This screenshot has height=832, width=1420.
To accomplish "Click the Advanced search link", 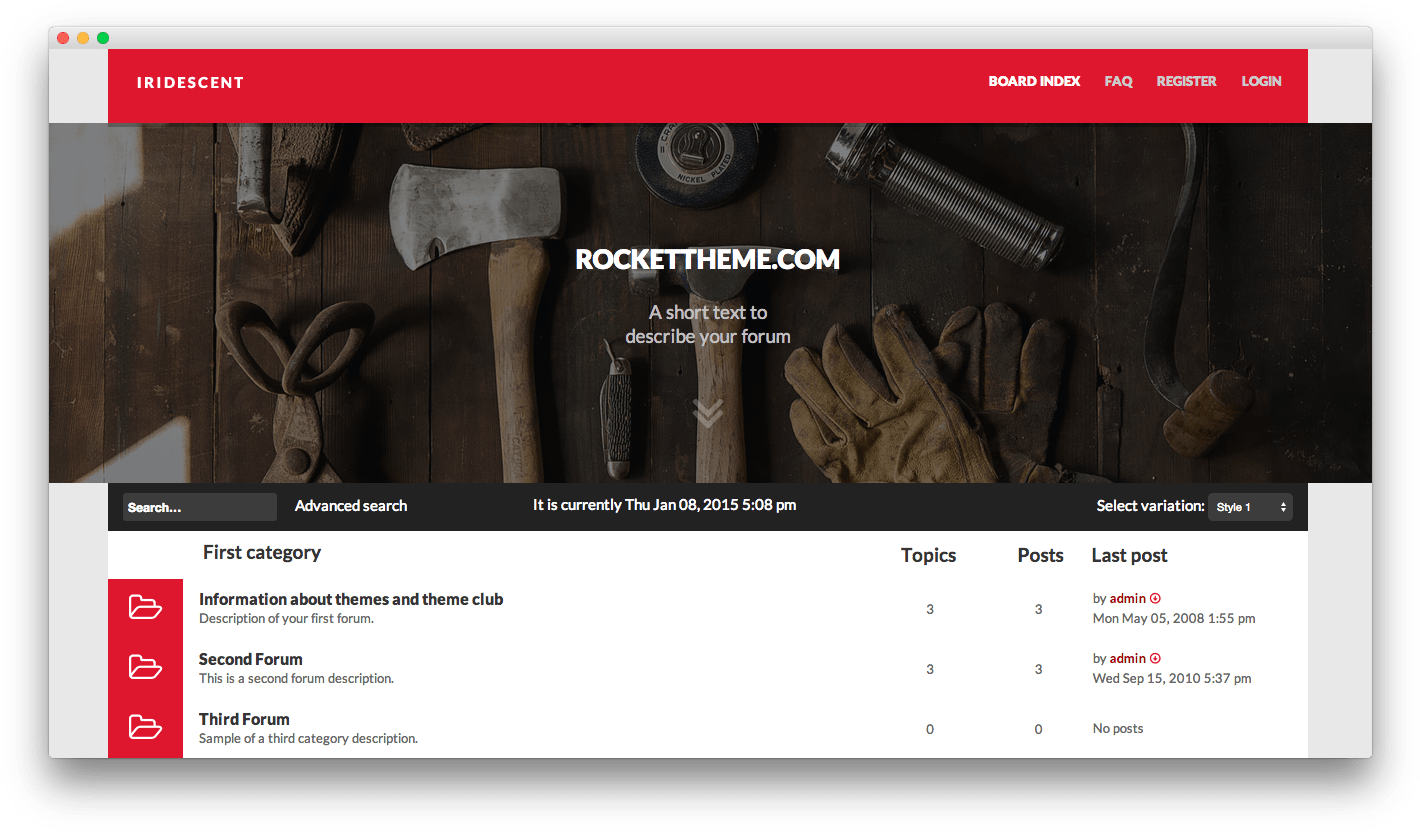I will (351, 506).
